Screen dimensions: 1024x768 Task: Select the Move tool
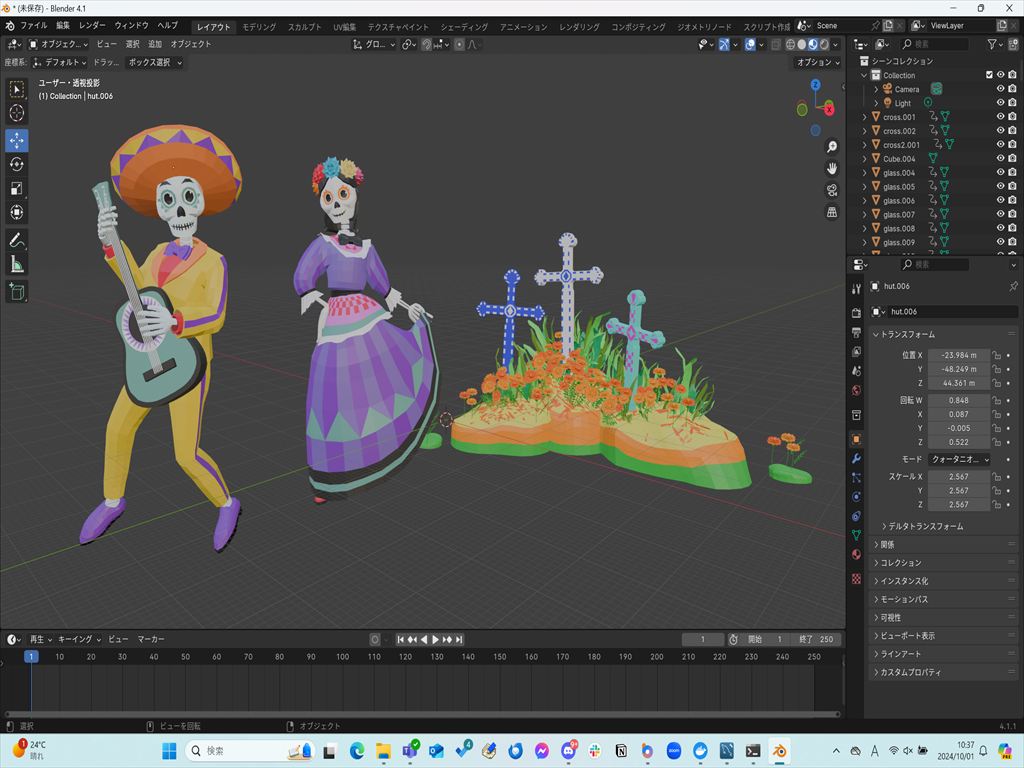point(17,140)
